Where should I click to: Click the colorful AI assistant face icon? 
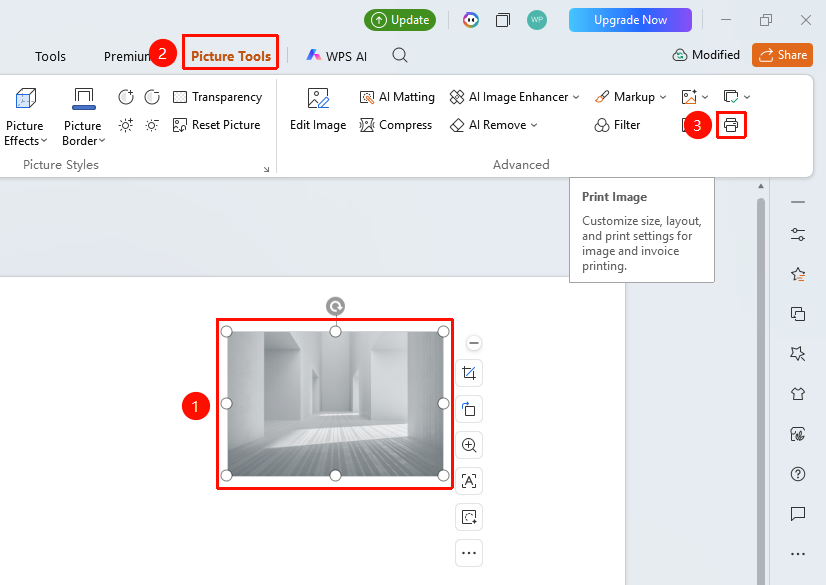tap(470, 20)
